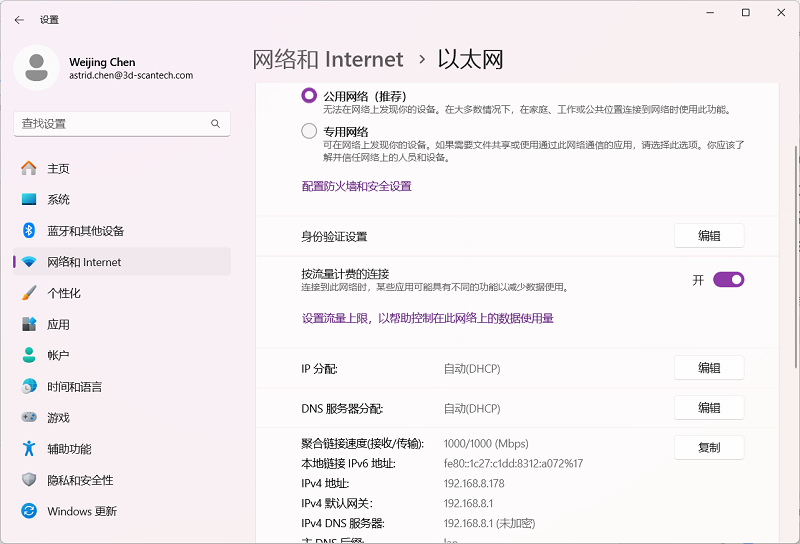Click the 查找设置 search field
Screen dimensions: 800x544
click(x=122, y=123)
